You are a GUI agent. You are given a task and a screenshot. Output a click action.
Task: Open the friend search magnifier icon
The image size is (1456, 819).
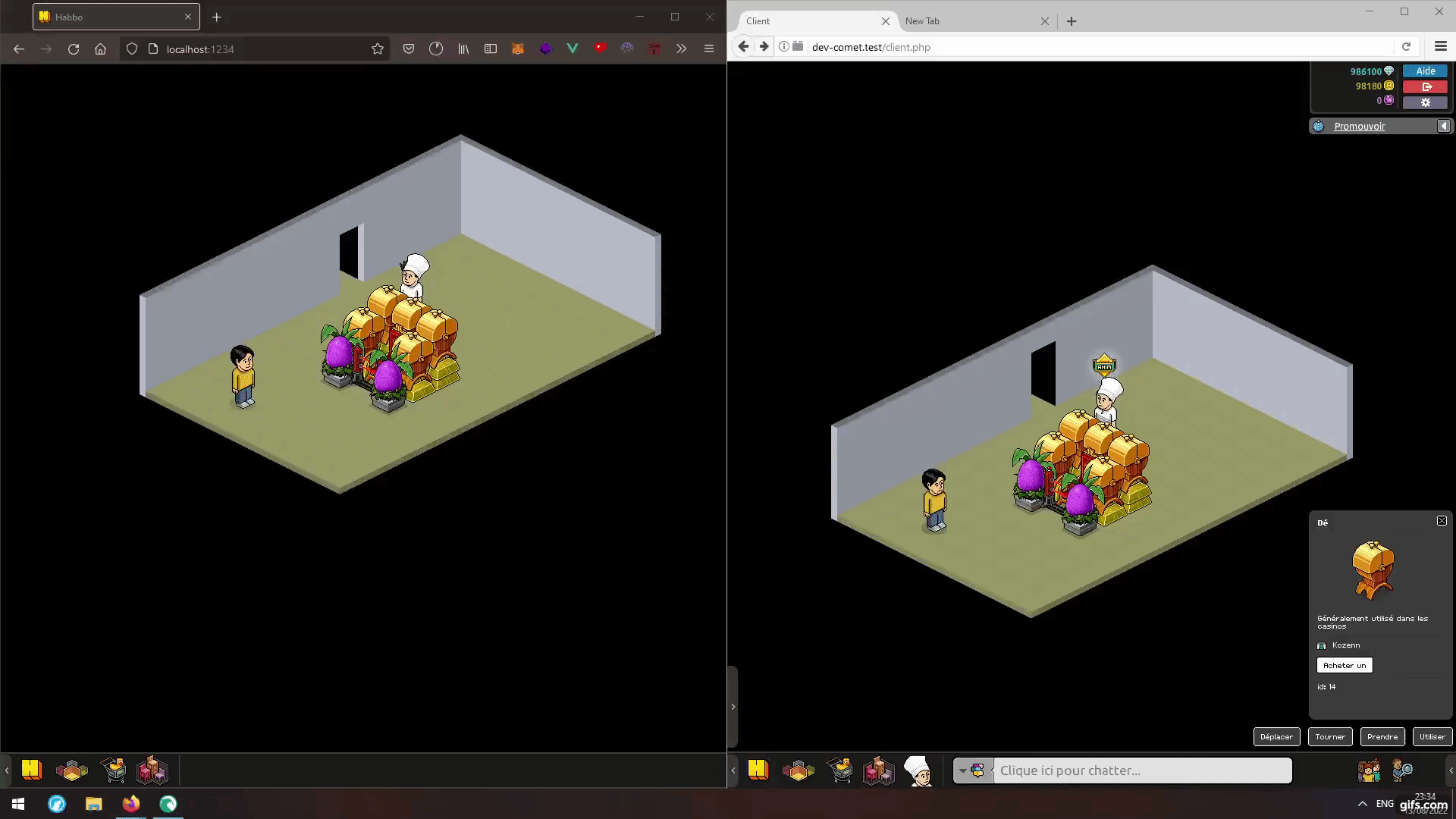[x=1402, y=770]
